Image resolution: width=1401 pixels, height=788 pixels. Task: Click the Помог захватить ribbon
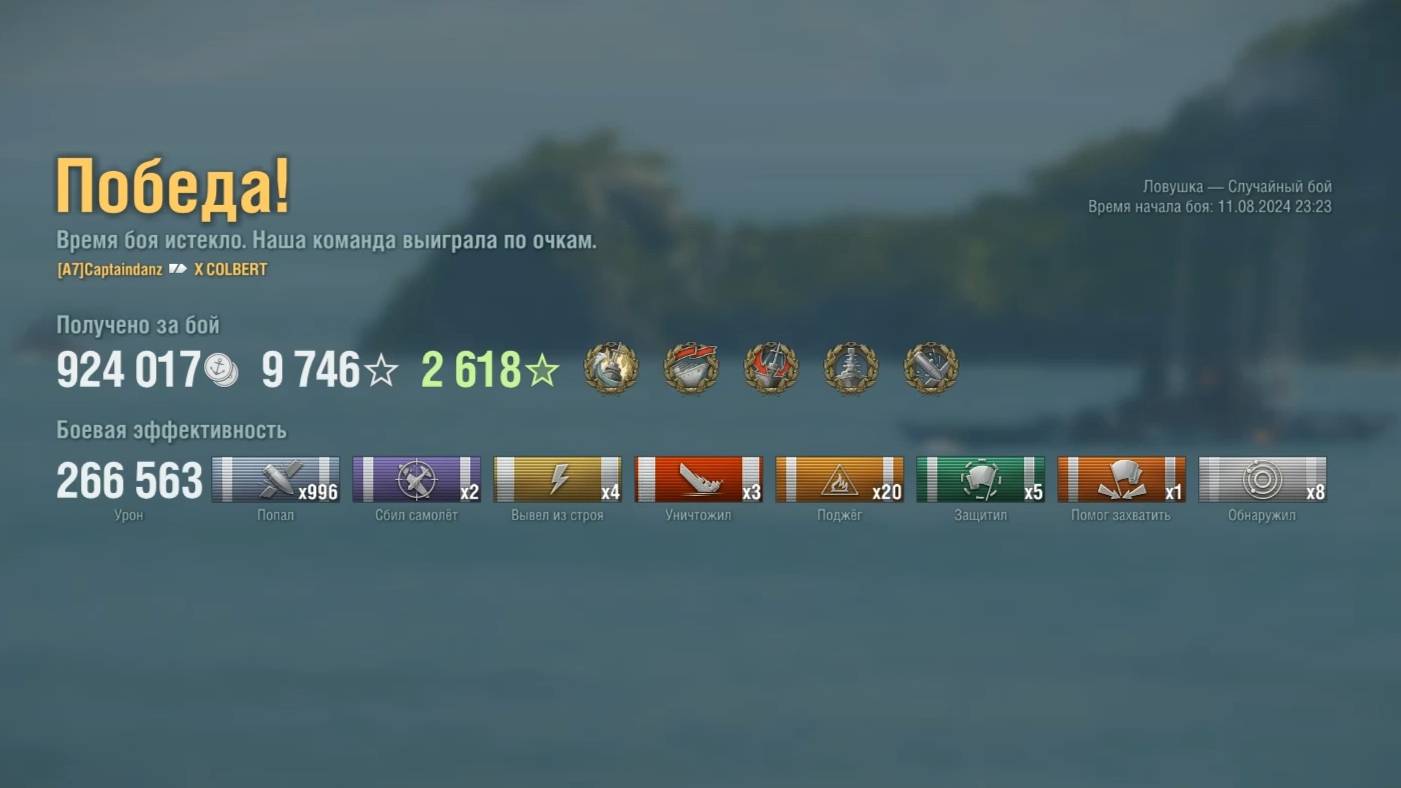point(1122,479)
